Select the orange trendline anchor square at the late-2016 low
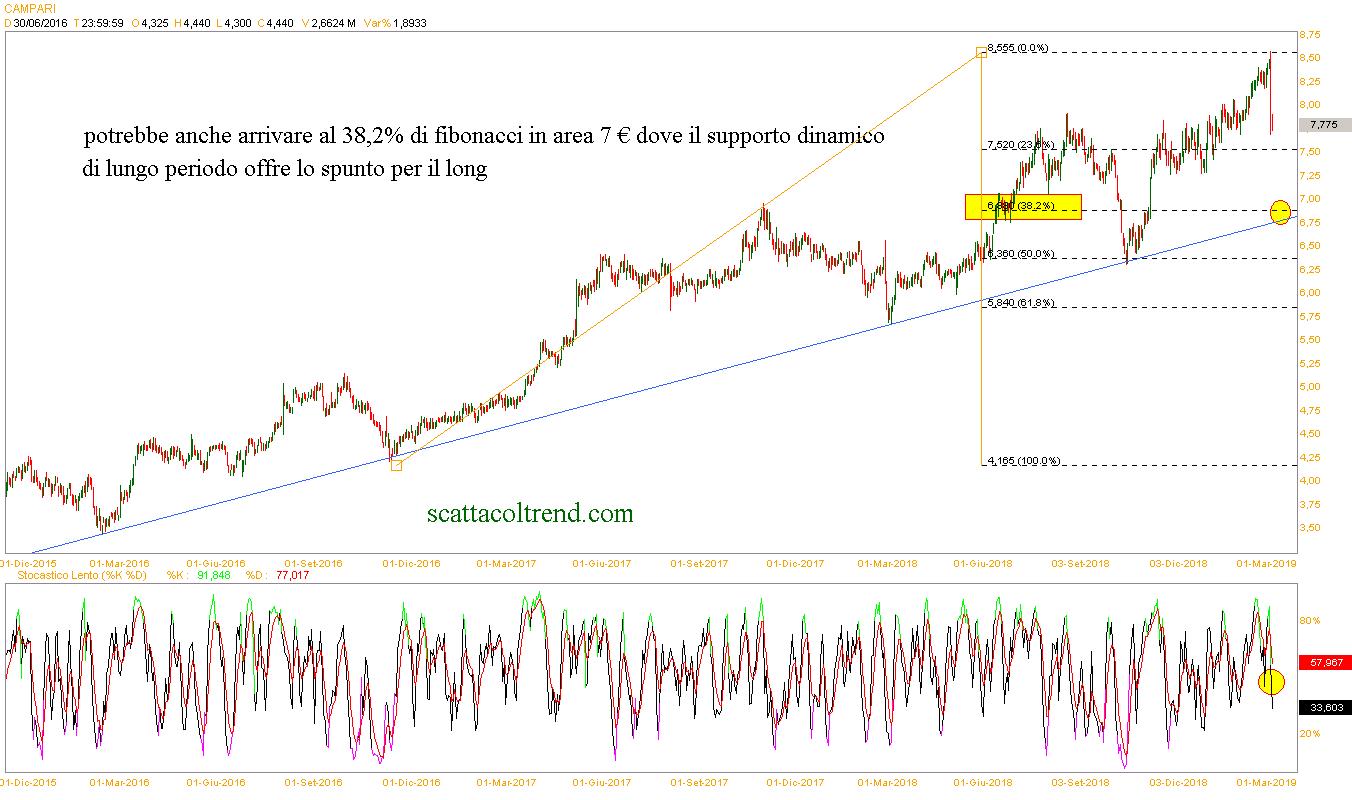The image size is (1352, 800). [396, 465]
